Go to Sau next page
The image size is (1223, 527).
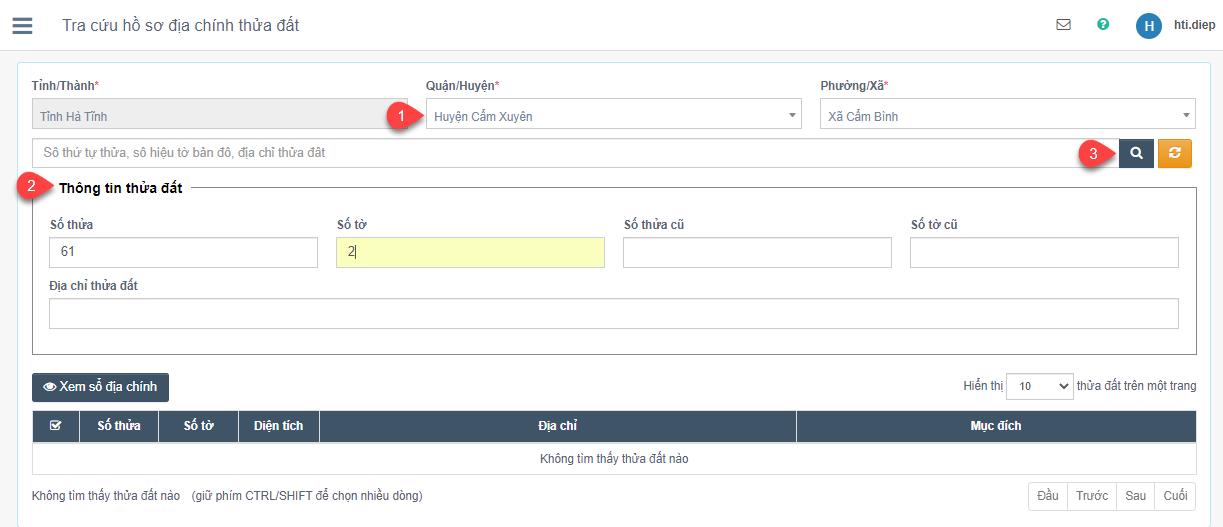coord(1135,496)
